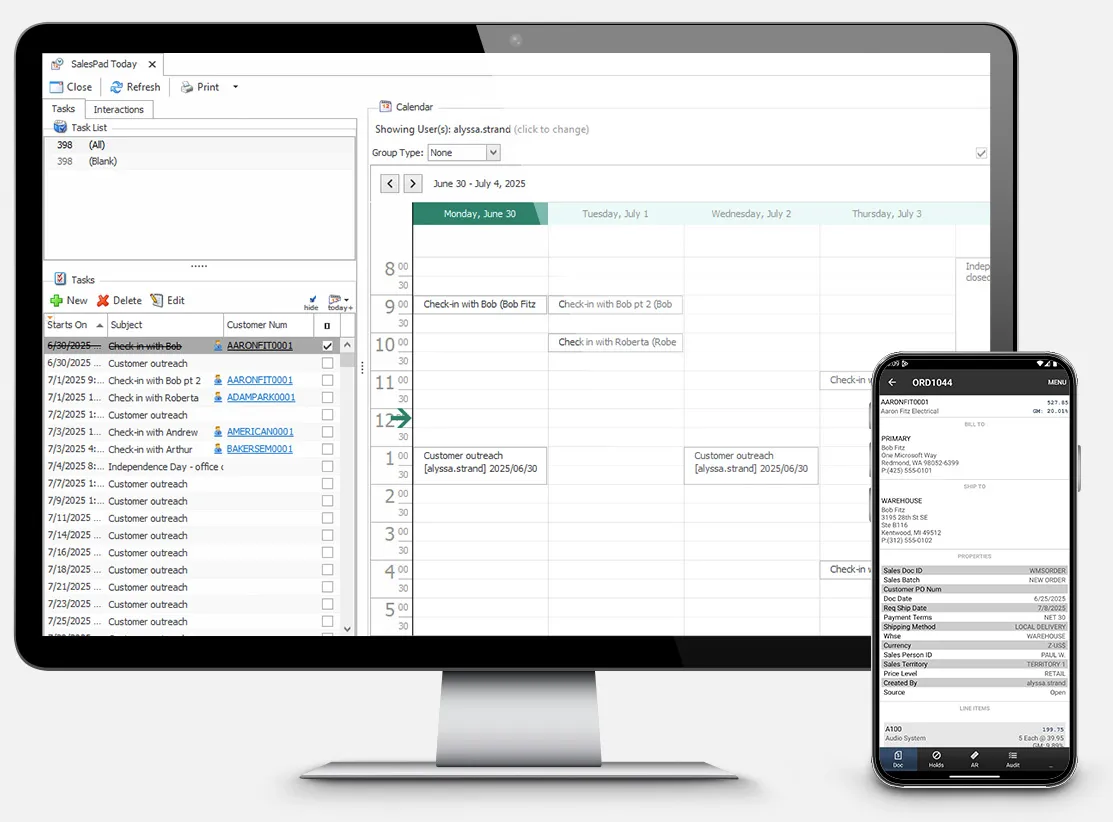Click the hide completed tasks checkmark icon
Image resolution: width=1113 pixels, height=822 pixels.
[x=312, y=302]
